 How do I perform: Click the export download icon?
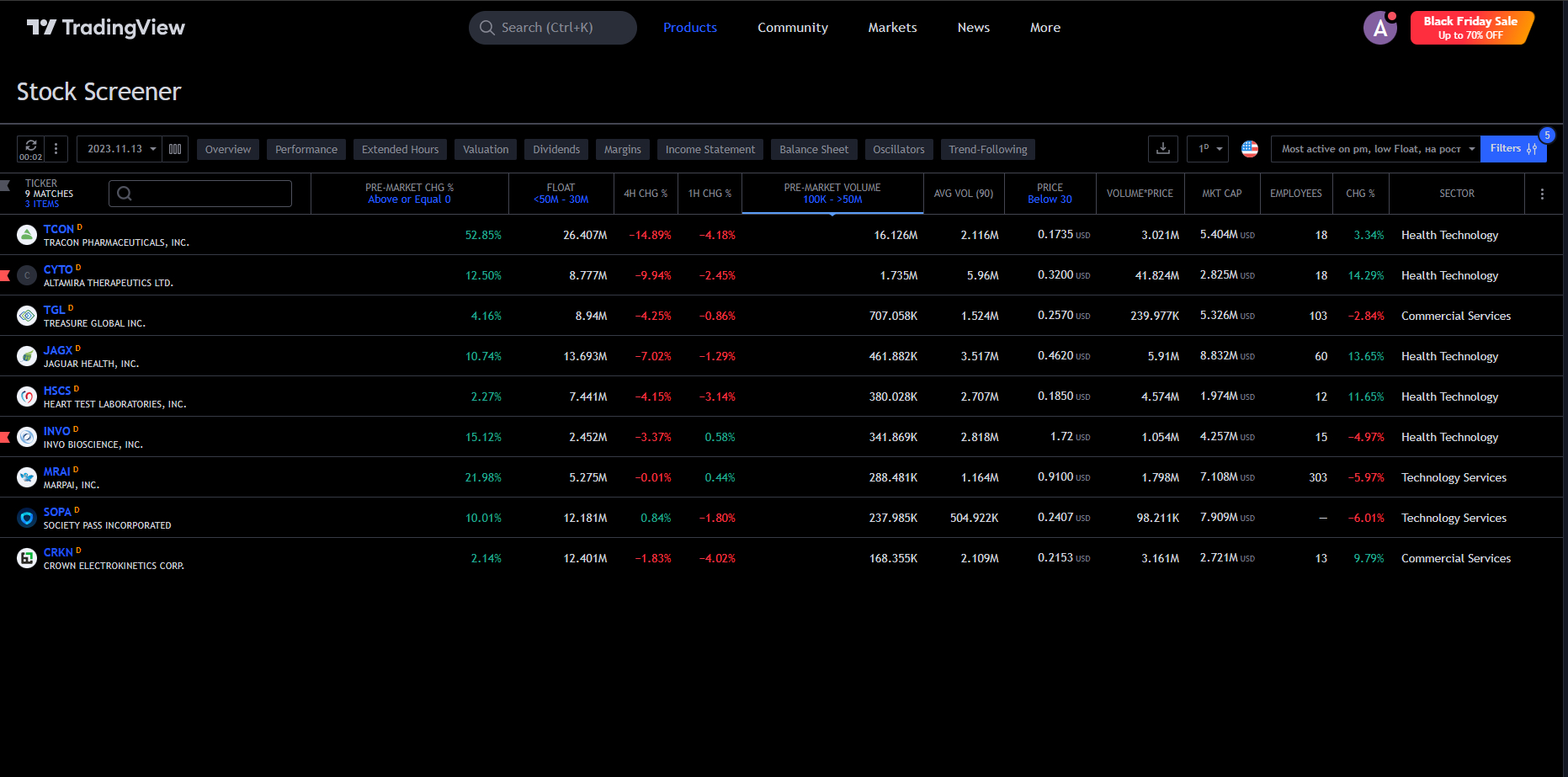[1162, 149]
